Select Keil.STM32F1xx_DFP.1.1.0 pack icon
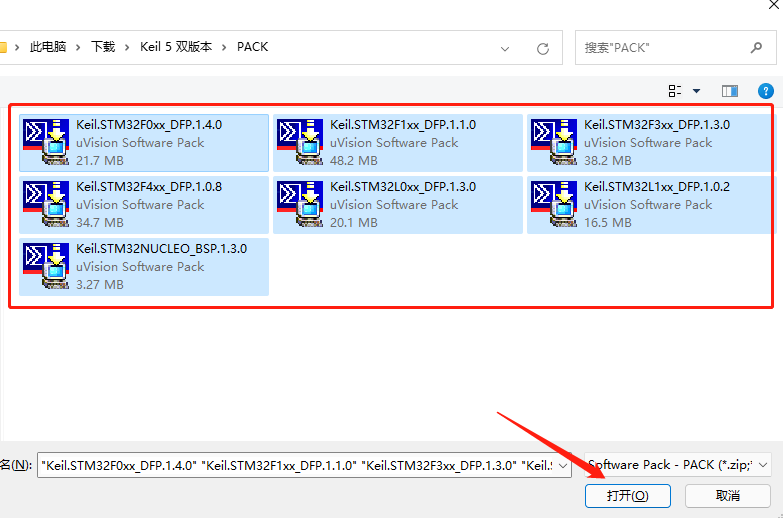The width and height of the screenshot is (783, 518). (300, 142)
